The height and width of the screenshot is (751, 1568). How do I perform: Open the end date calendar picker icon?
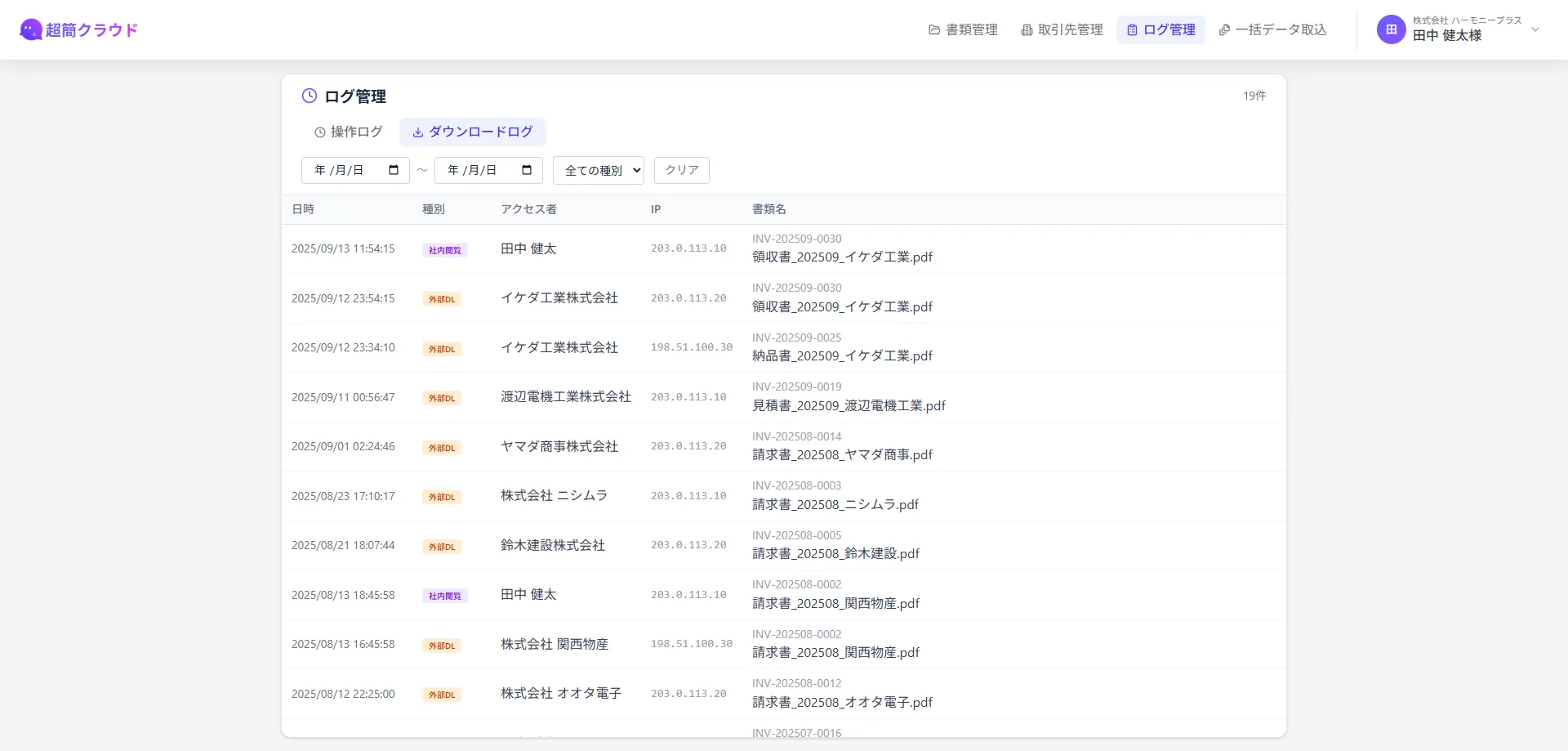527,170
